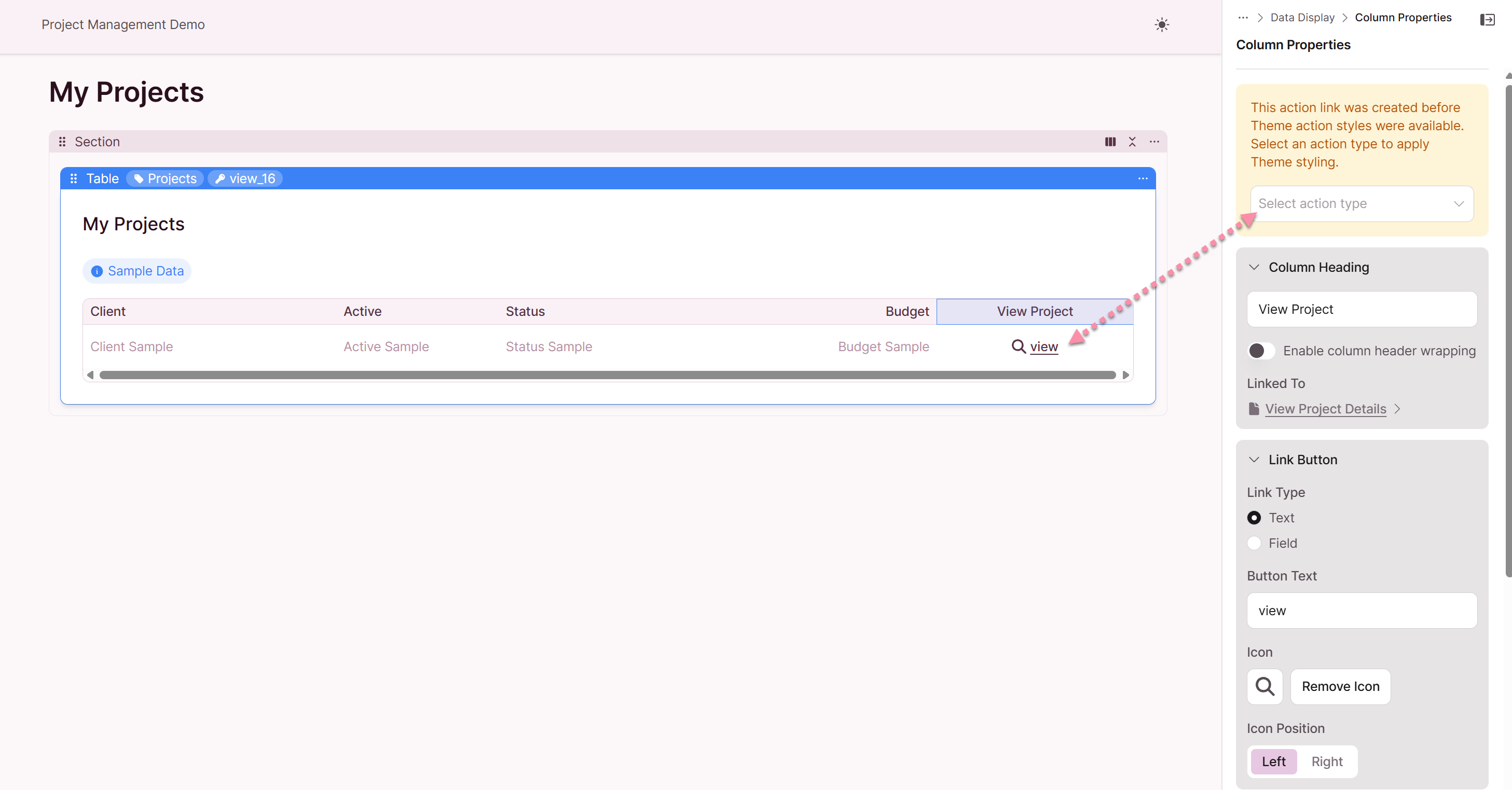Choose Right icon position
Image resolution: width=1512 pixels, height=790 pixels.
pyautogui.click(x=1327, y=761)
